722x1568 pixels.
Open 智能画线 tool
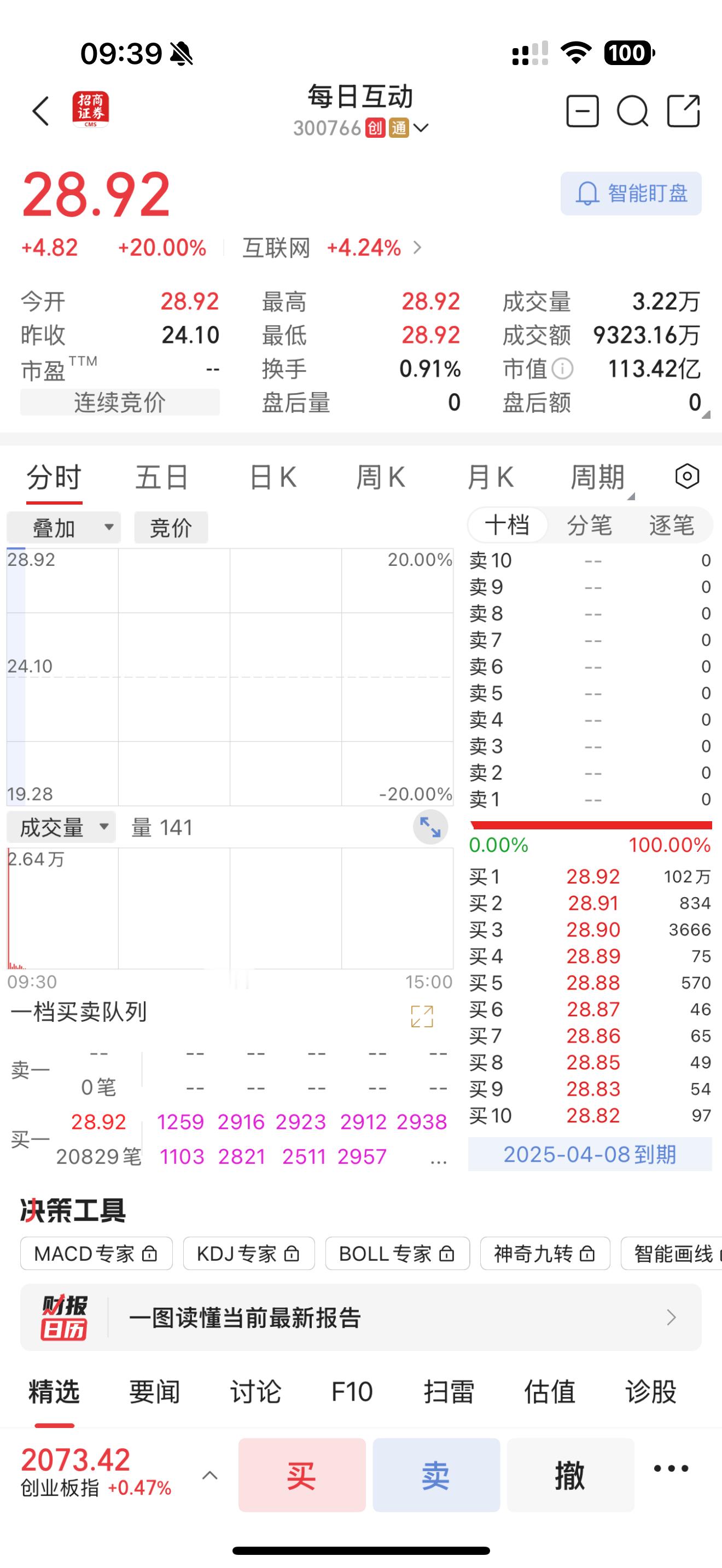672,1254
